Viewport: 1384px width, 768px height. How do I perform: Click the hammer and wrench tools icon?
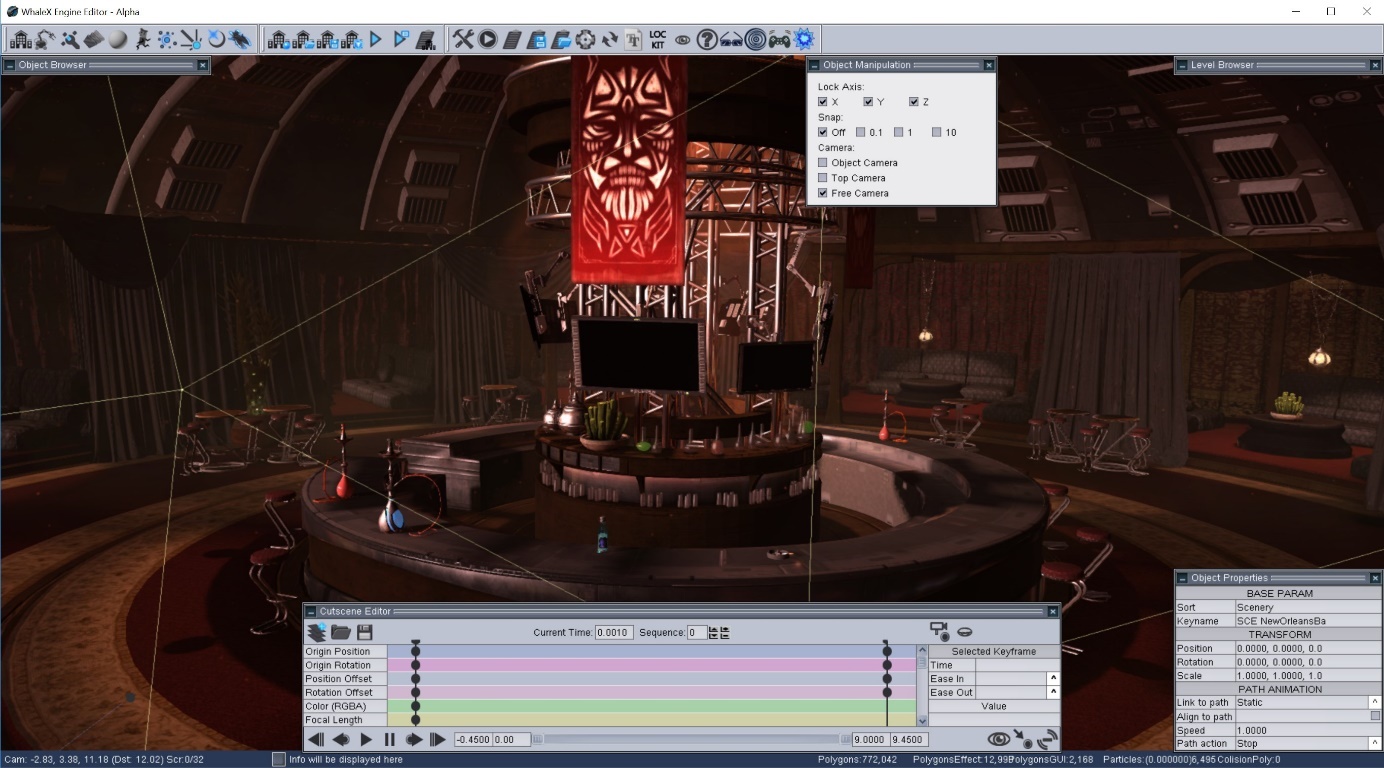463,39
